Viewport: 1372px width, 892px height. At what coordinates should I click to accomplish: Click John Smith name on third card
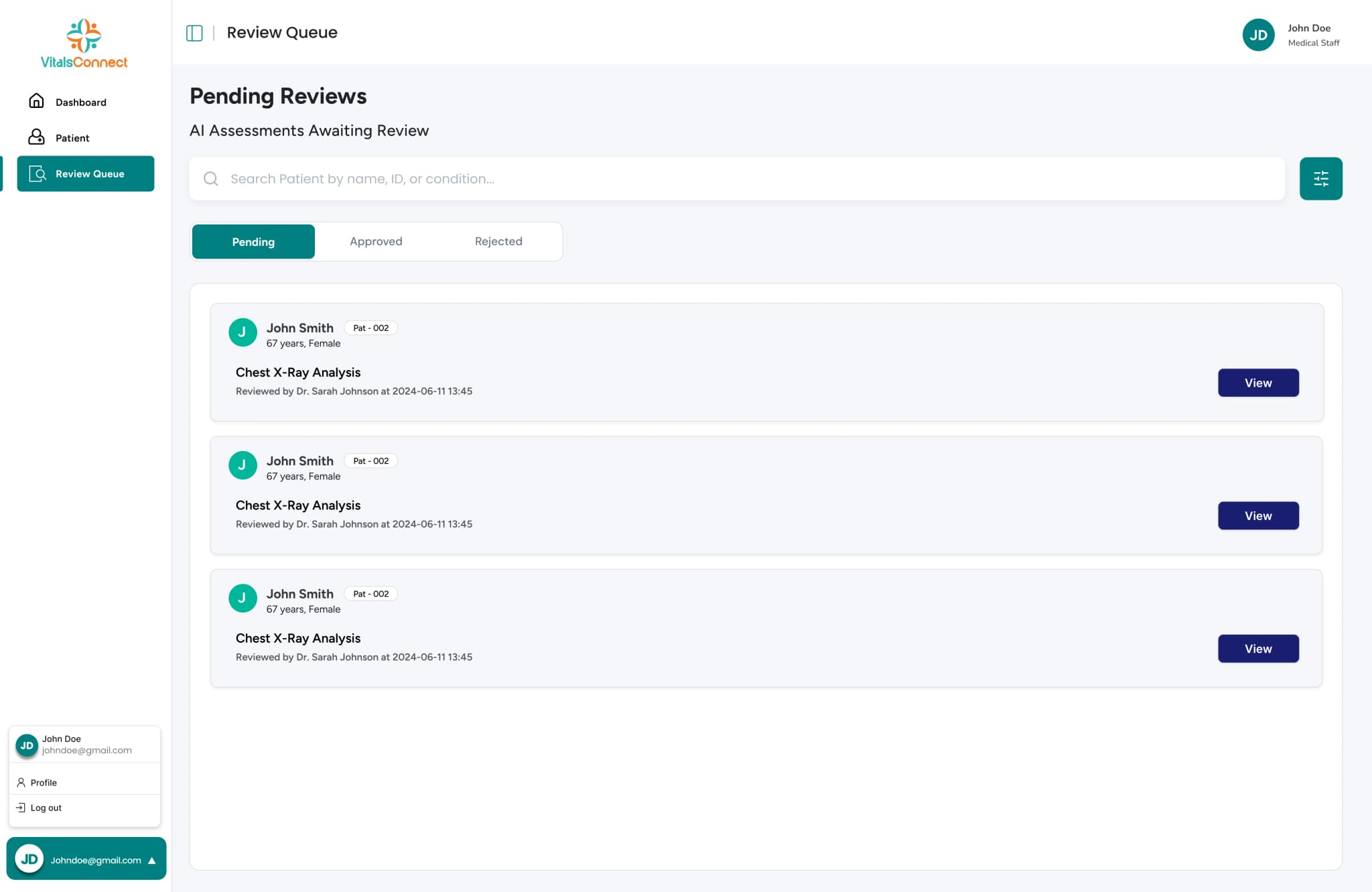click(x=299, y=594)
